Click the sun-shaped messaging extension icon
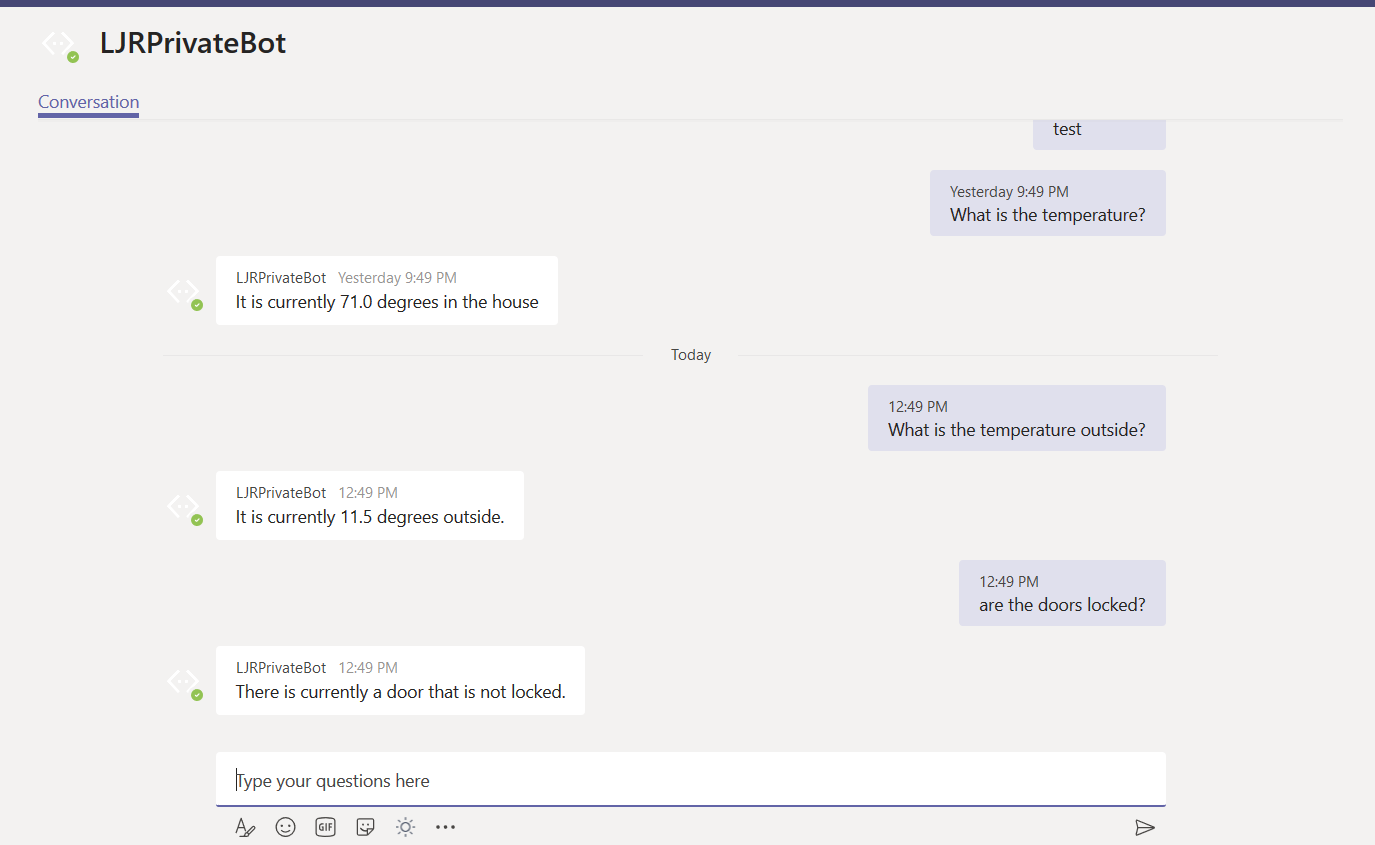The image size is (1375, 845). pyautogui.click(x=405, y=827)
